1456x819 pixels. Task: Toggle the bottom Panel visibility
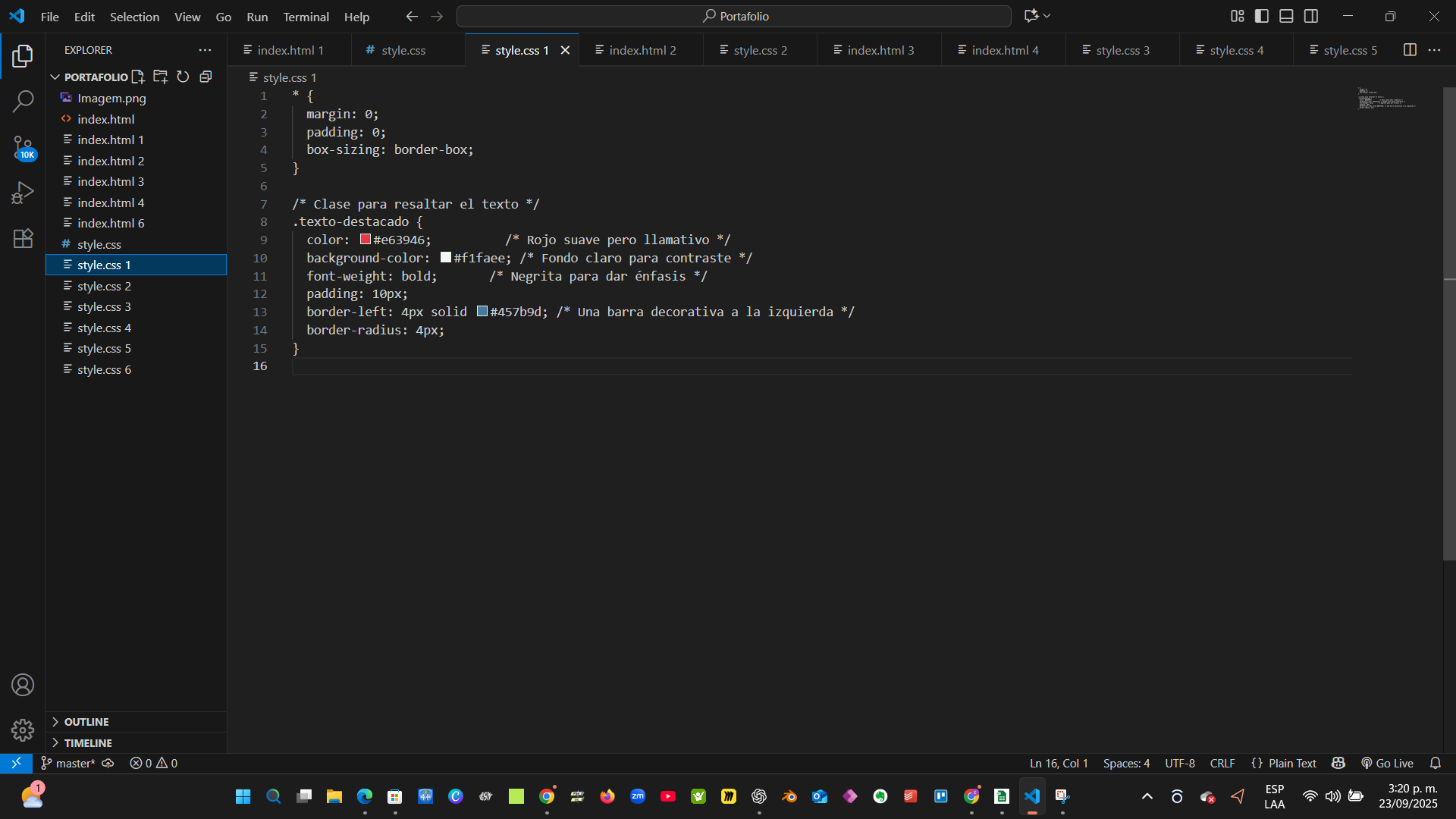tap(1286, 16)
